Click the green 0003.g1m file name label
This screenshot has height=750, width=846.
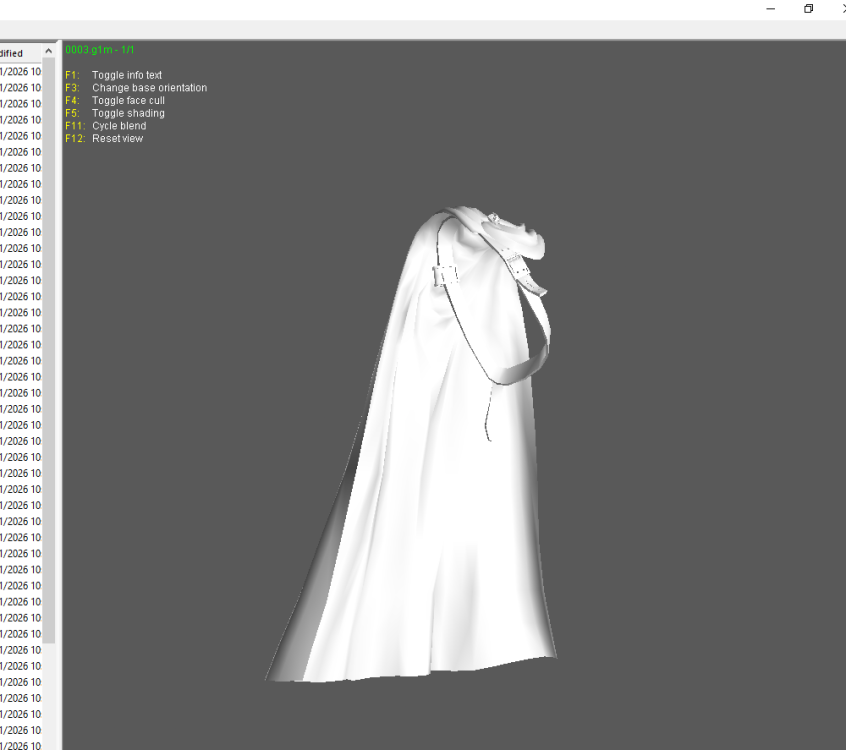100,50
